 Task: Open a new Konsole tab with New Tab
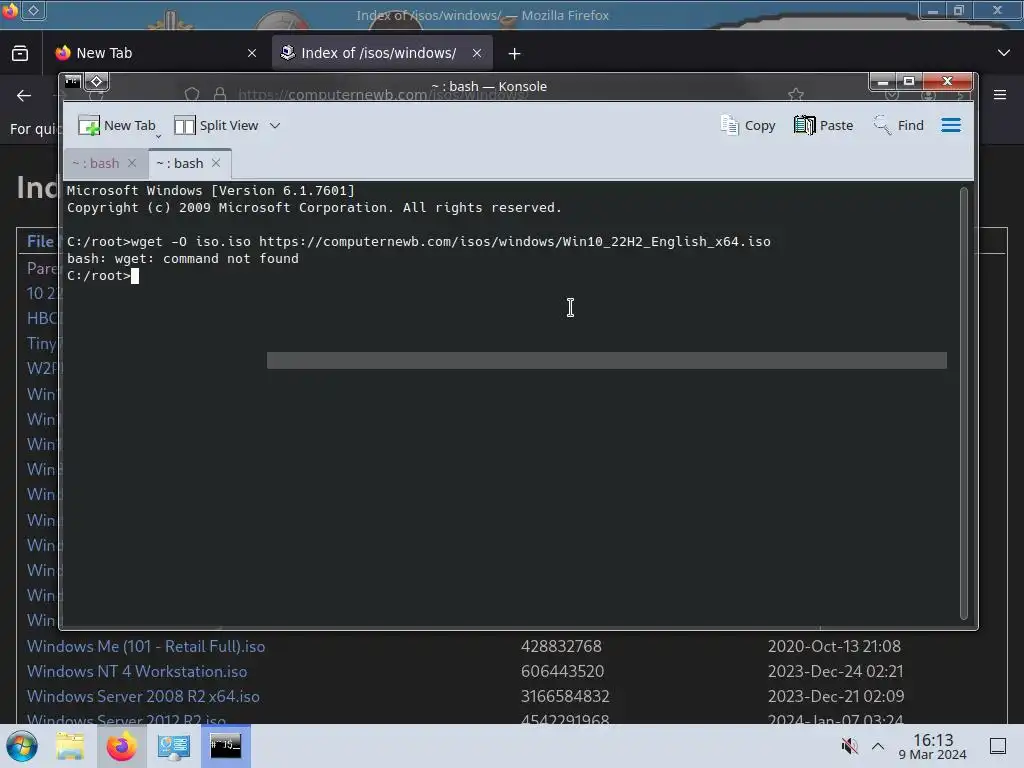[x=117, y=125]
